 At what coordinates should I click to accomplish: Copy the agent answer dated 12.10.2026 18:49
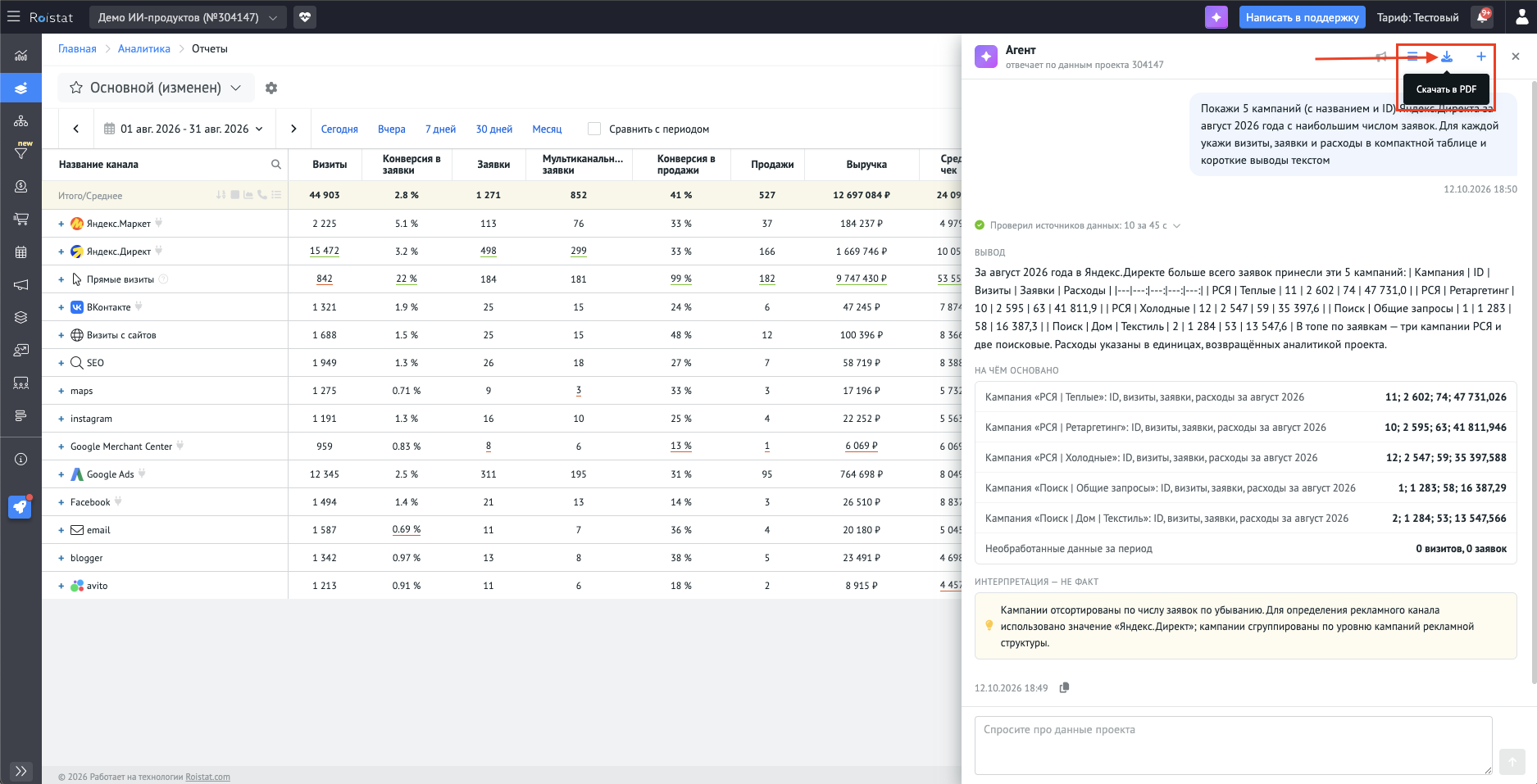click(x=1064, y=687)
